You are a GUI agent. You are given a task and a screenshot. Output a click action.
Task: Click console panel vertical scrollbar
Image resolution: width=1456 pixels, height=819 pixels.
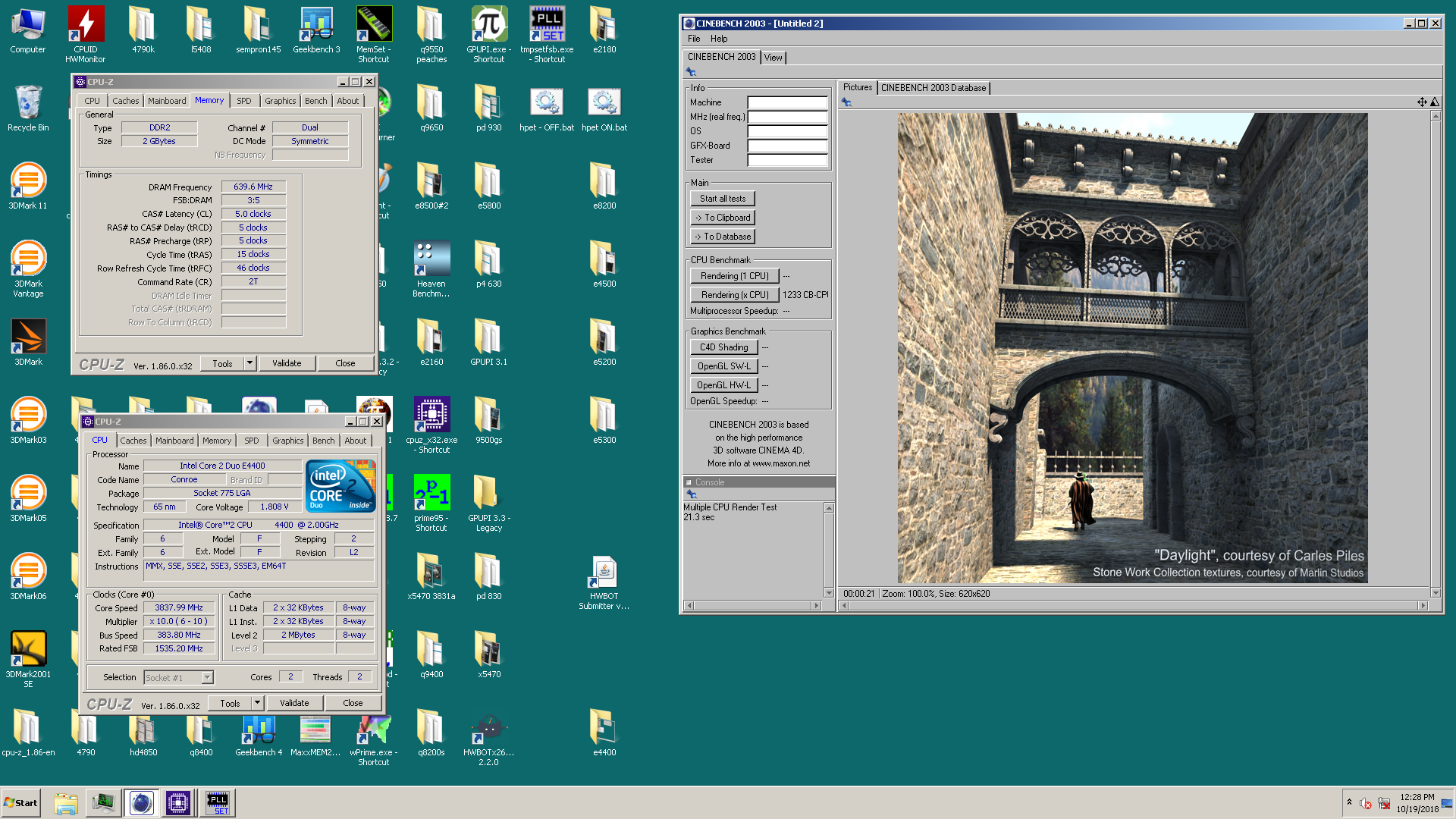coord(829,550)
